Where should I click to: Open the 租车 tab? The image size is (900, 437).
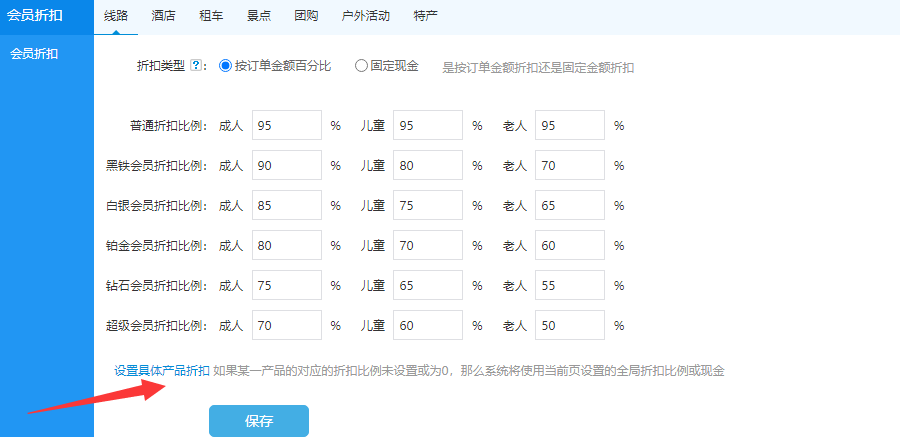pos(213,16)
